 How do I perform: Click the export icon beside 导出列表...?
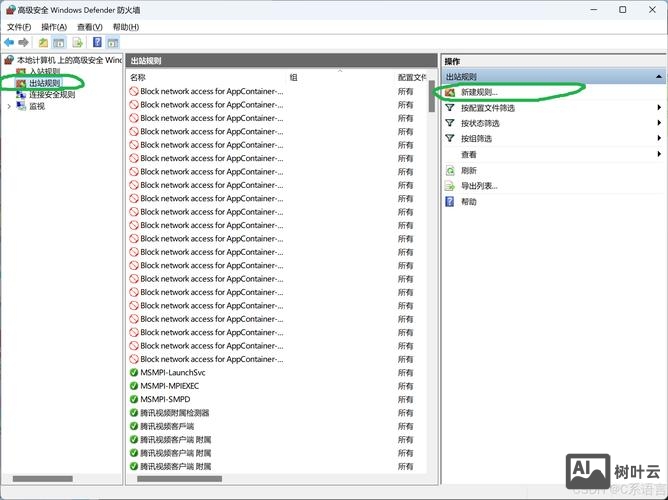(450, 186)
